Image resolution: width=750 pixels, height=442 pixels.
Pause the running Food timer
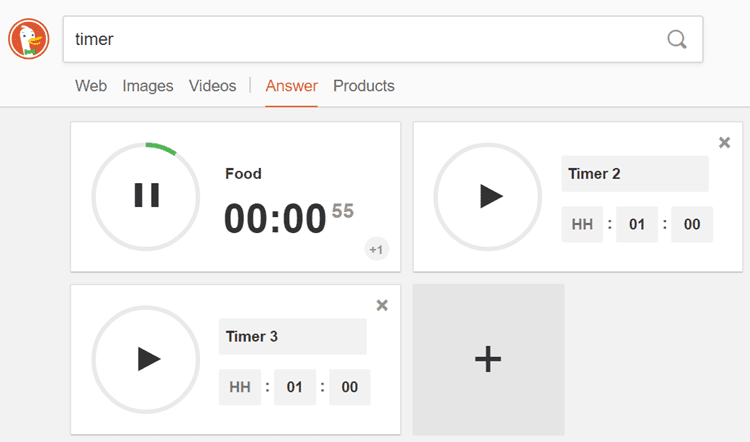coord(147,196)
